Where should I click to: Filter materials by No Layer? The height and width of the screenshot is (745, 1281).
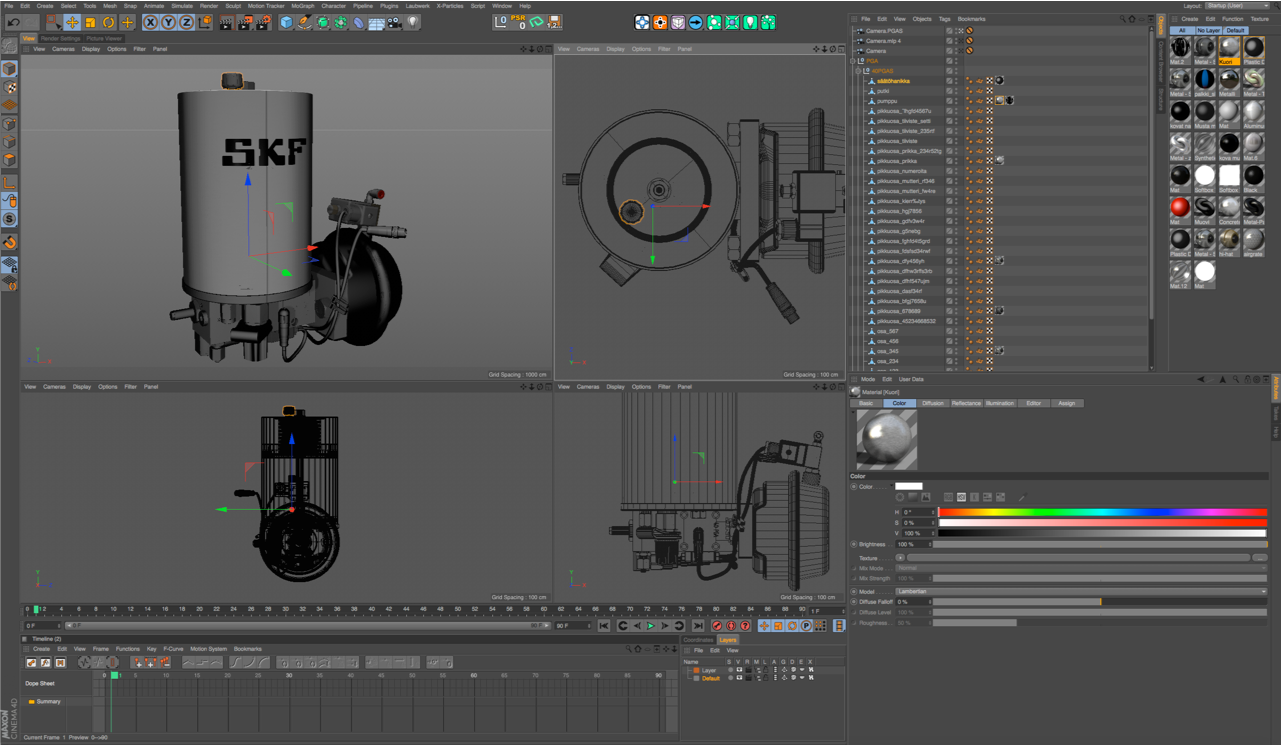point(1208,30)
